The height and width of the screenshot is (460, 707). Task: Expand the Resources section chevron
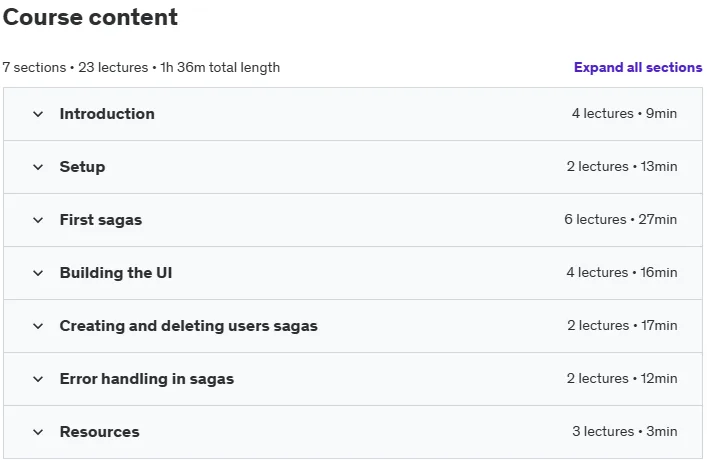coord(38,432)
